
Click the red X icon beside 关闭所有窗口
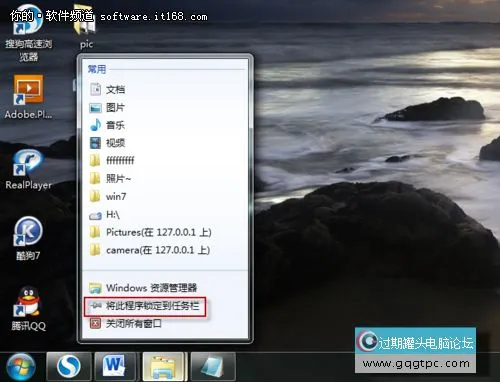pos(95,323)
